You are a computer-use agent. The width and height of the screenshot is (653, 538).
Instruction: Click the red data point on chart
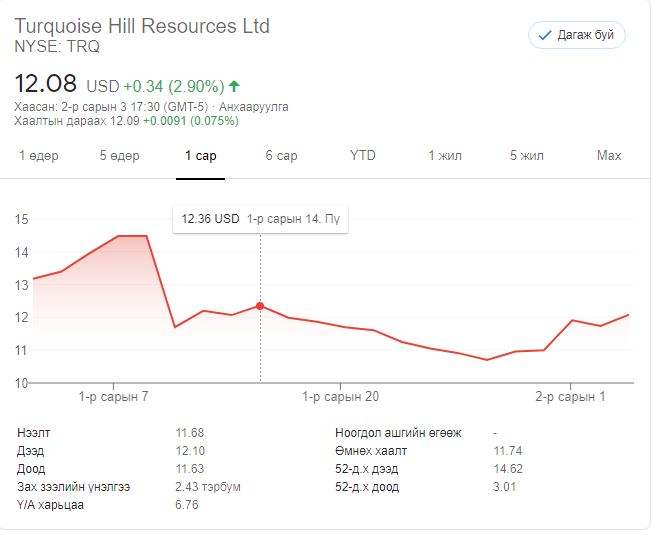pos(260,306)
